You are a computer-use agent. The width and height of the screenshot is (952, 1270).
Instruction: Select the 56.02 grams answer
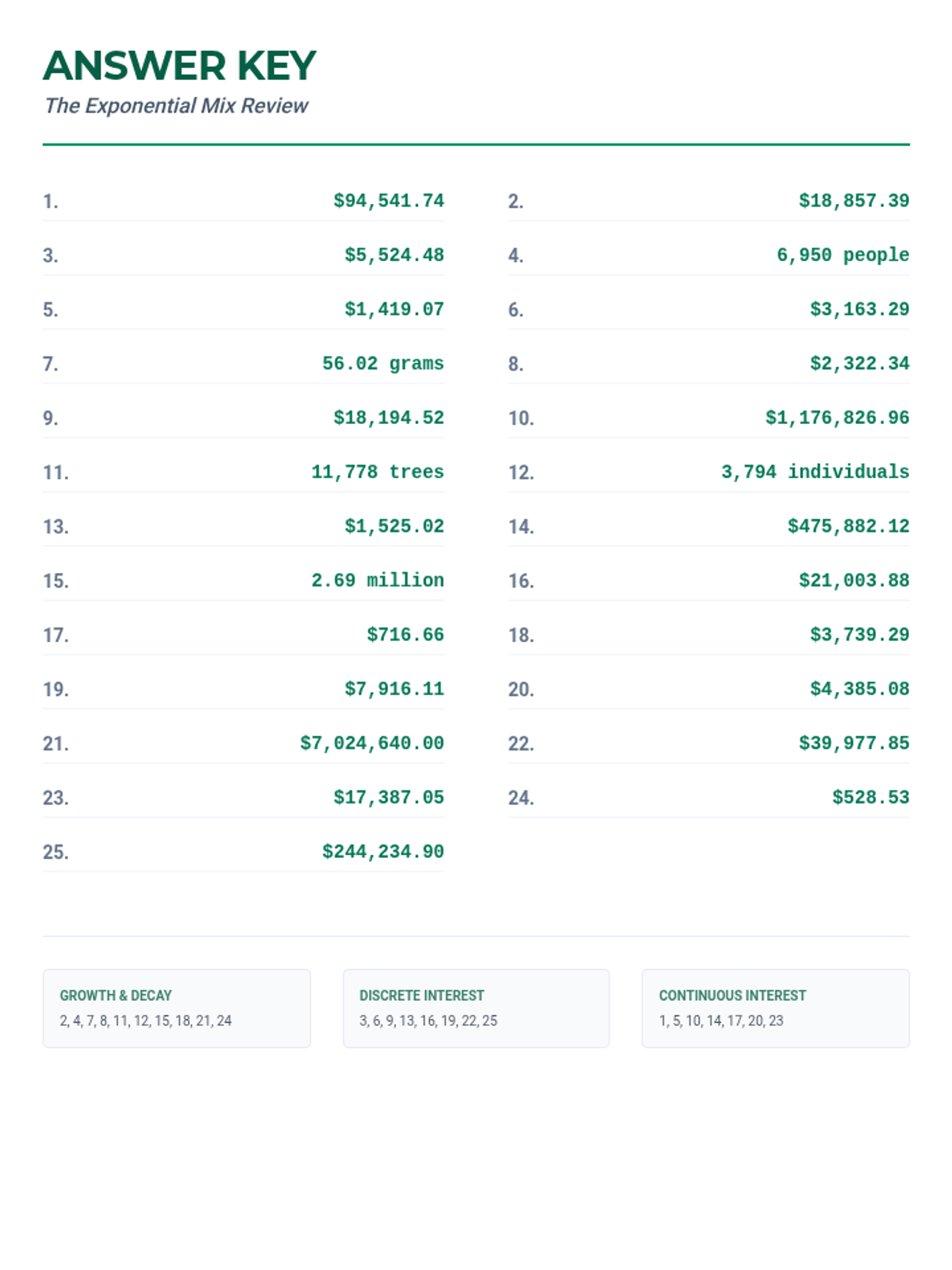click(382, 364)
